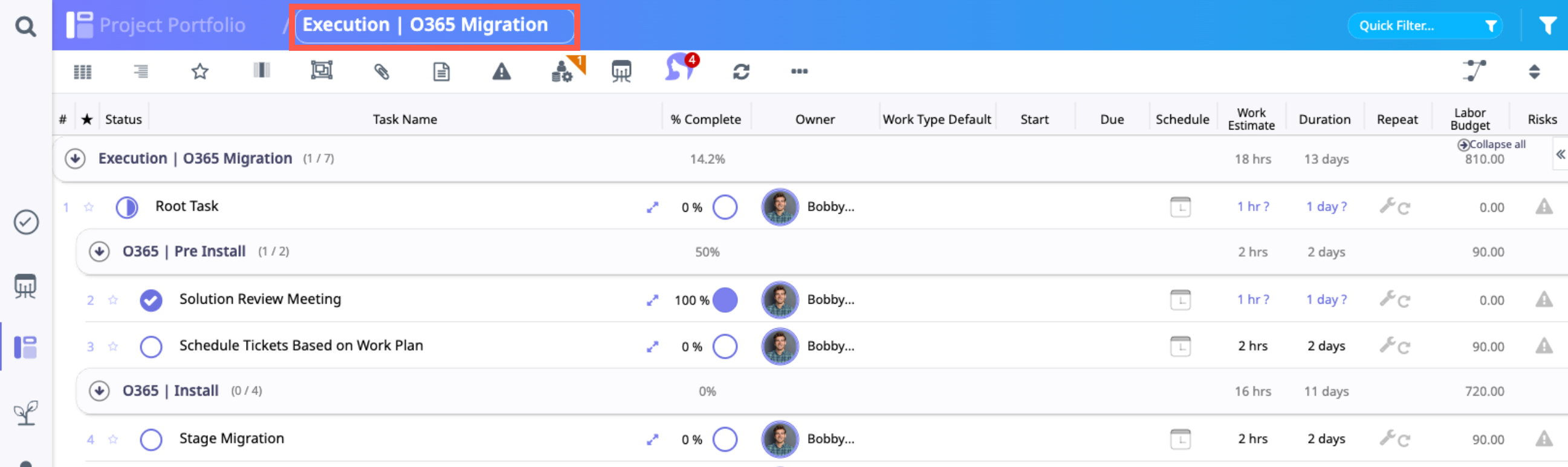This screenshot has height=467, width=1568.
Task: Go to Project Portfolio breadcrumb
Action: [x=172, y=25]
